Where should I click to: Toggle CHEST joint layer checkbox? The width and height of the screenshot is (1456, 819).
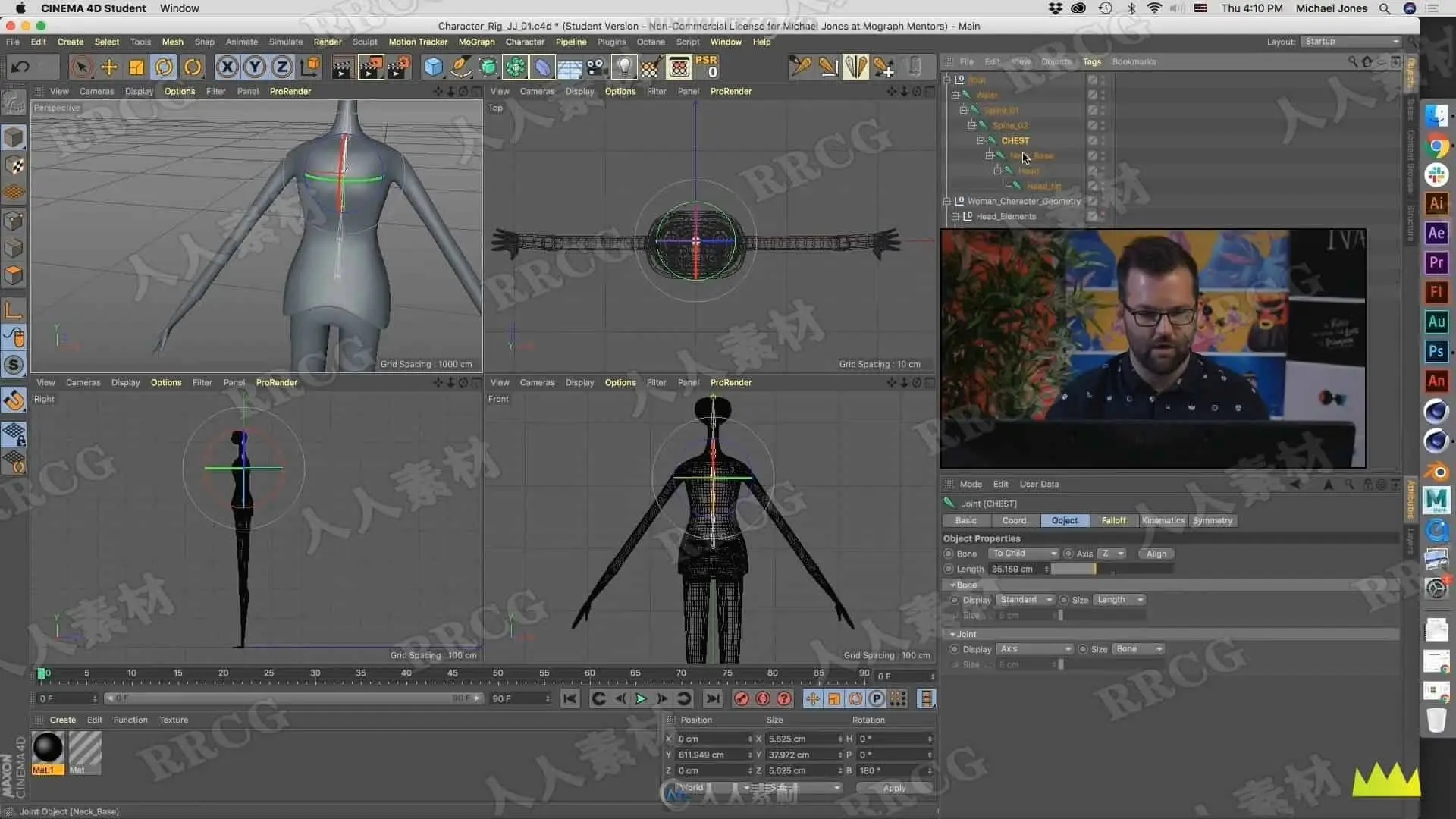(1092, 140)
